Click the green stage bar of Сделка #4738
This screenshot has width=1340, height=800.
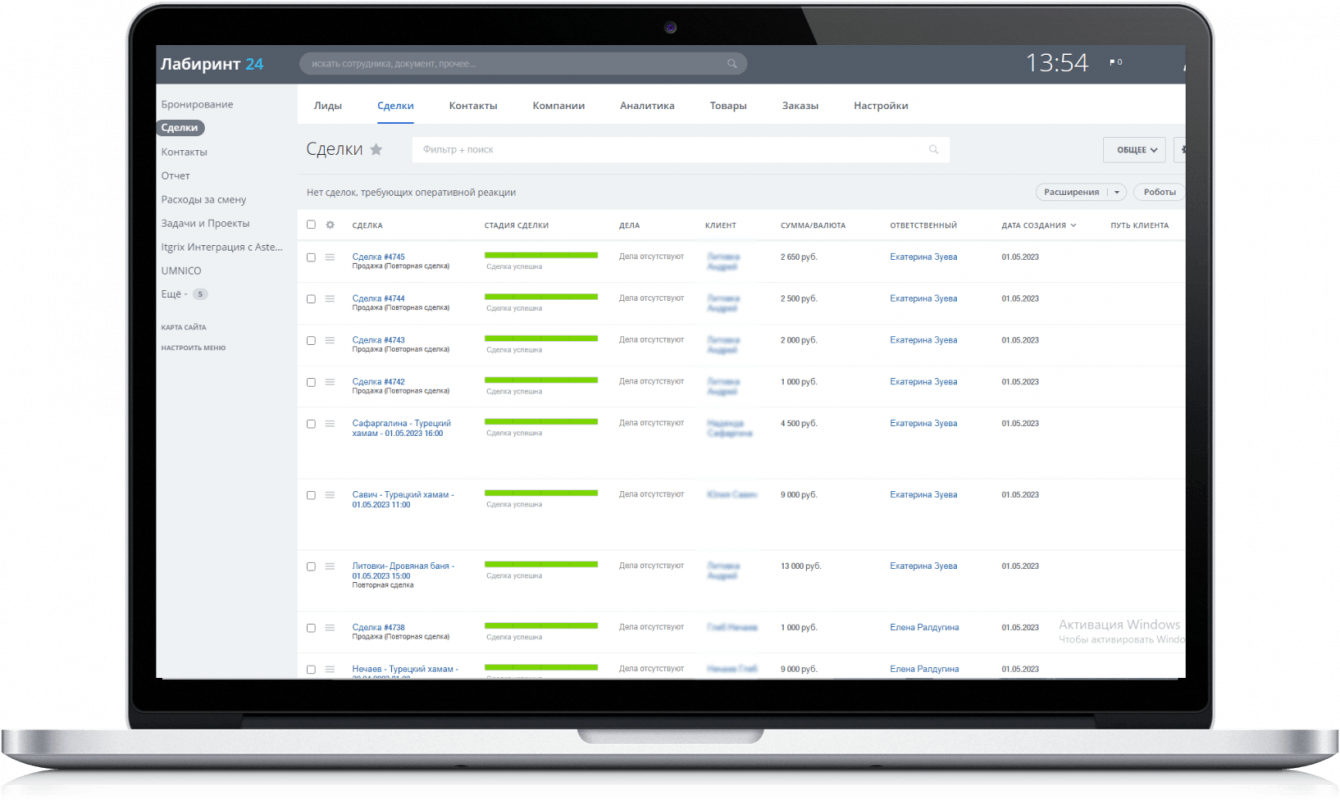coord(541,626)
